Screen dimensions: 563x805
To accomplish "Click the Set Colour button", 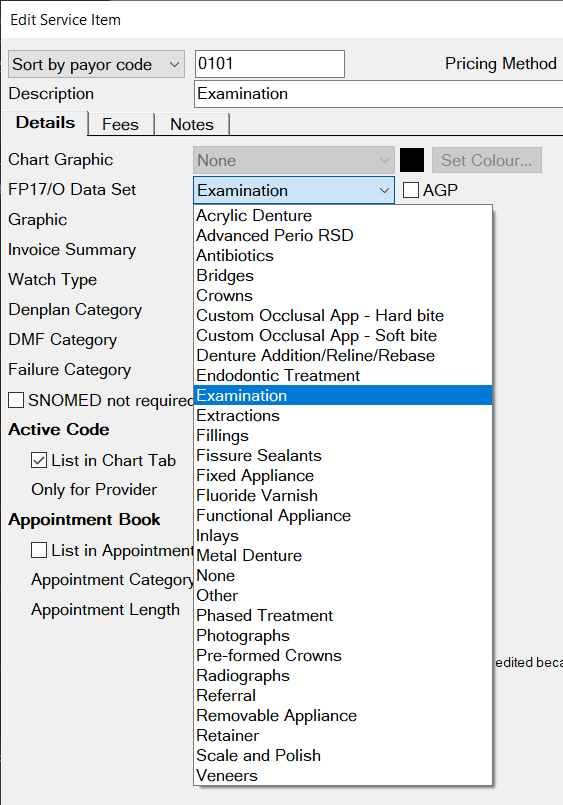I will pyautogui.click(x=487, y=160).
